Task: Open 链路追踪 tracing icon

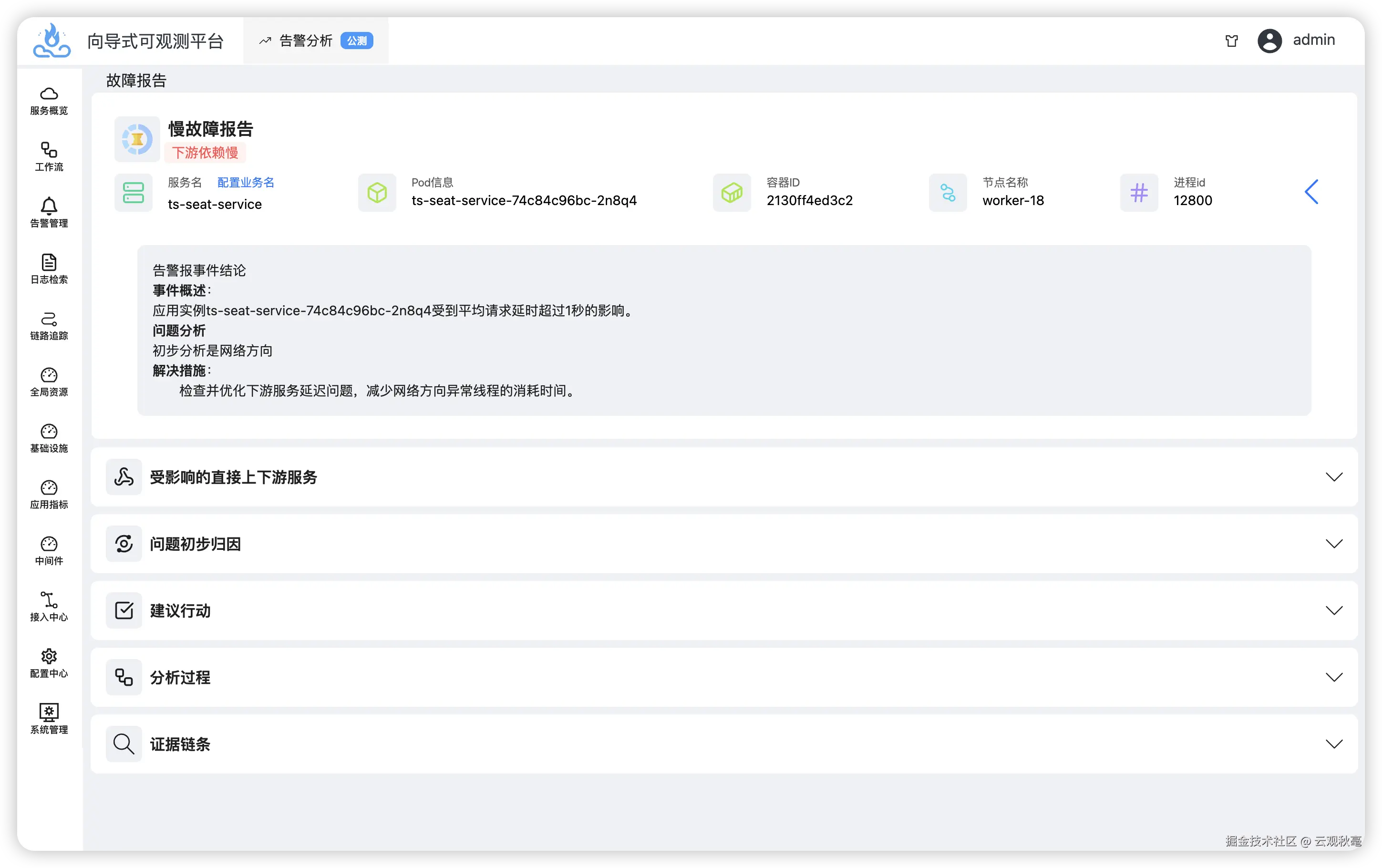Action: click(49, 319)
